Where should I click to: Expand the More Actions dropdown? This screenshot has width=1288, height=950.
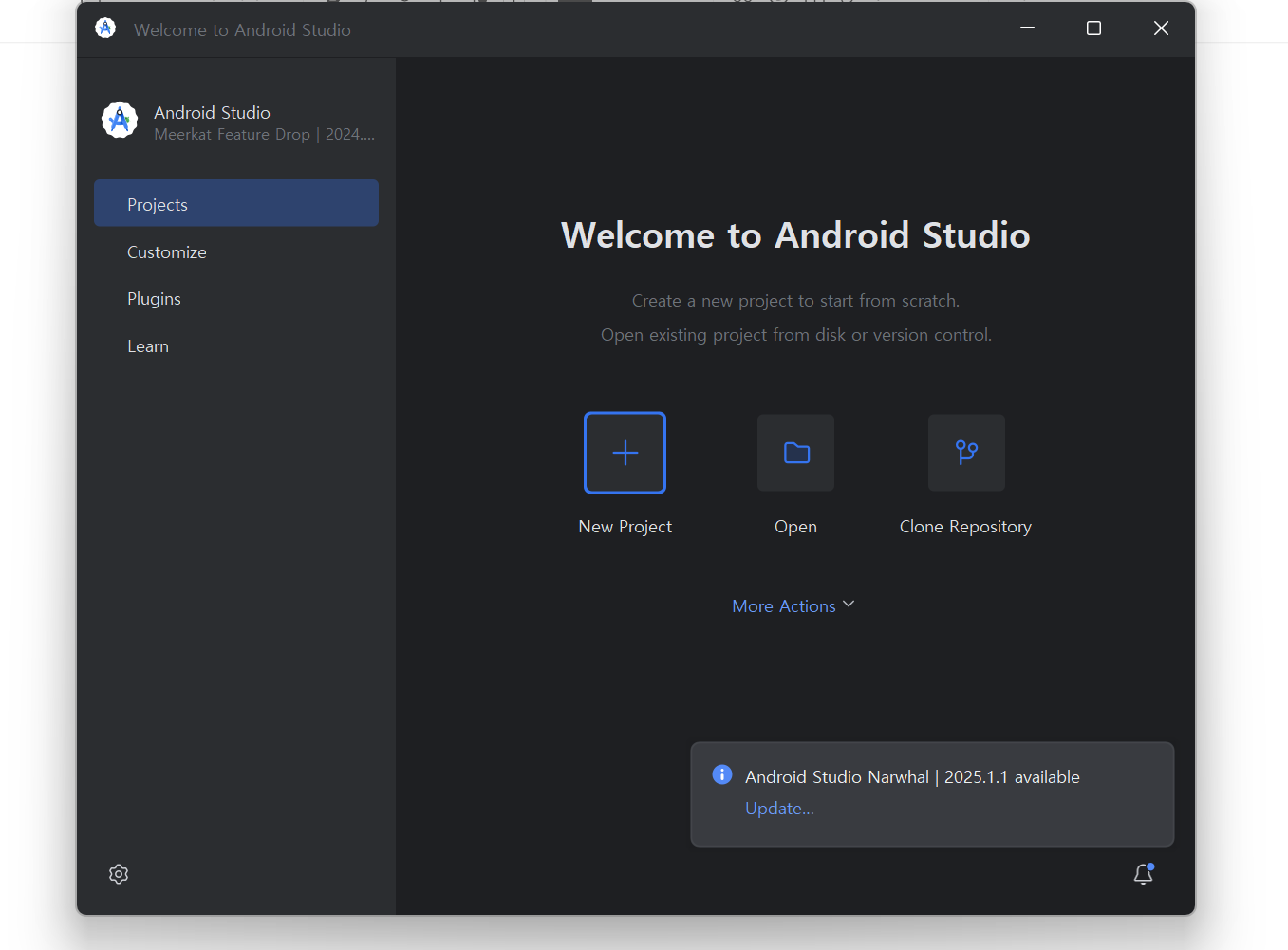click(793, 605)
